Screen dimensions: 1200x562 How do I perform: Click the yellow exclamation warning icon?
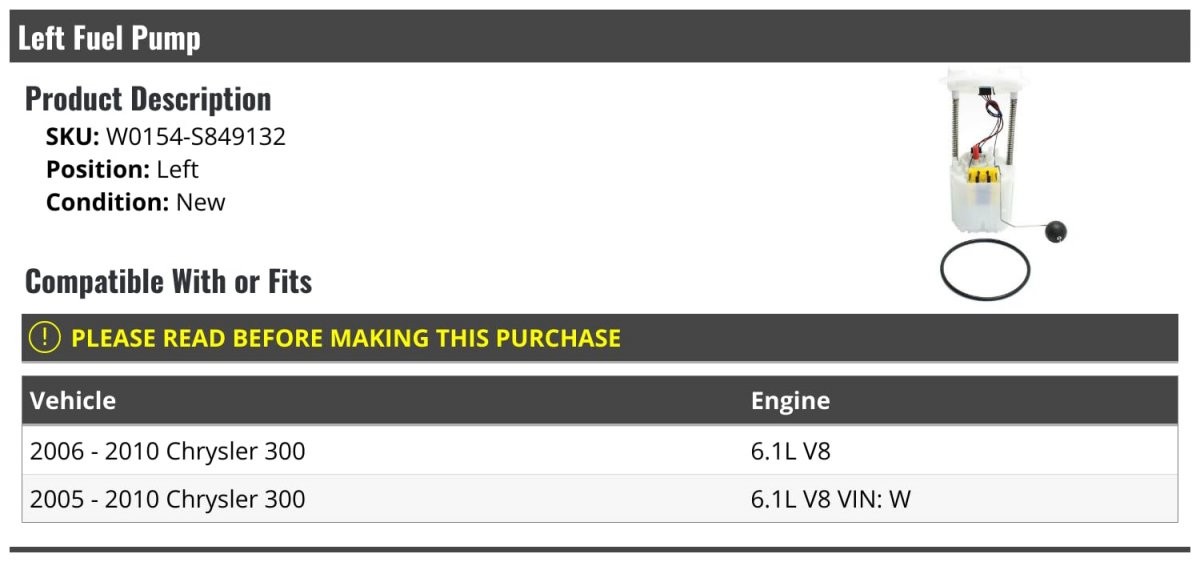pos(45,338)
